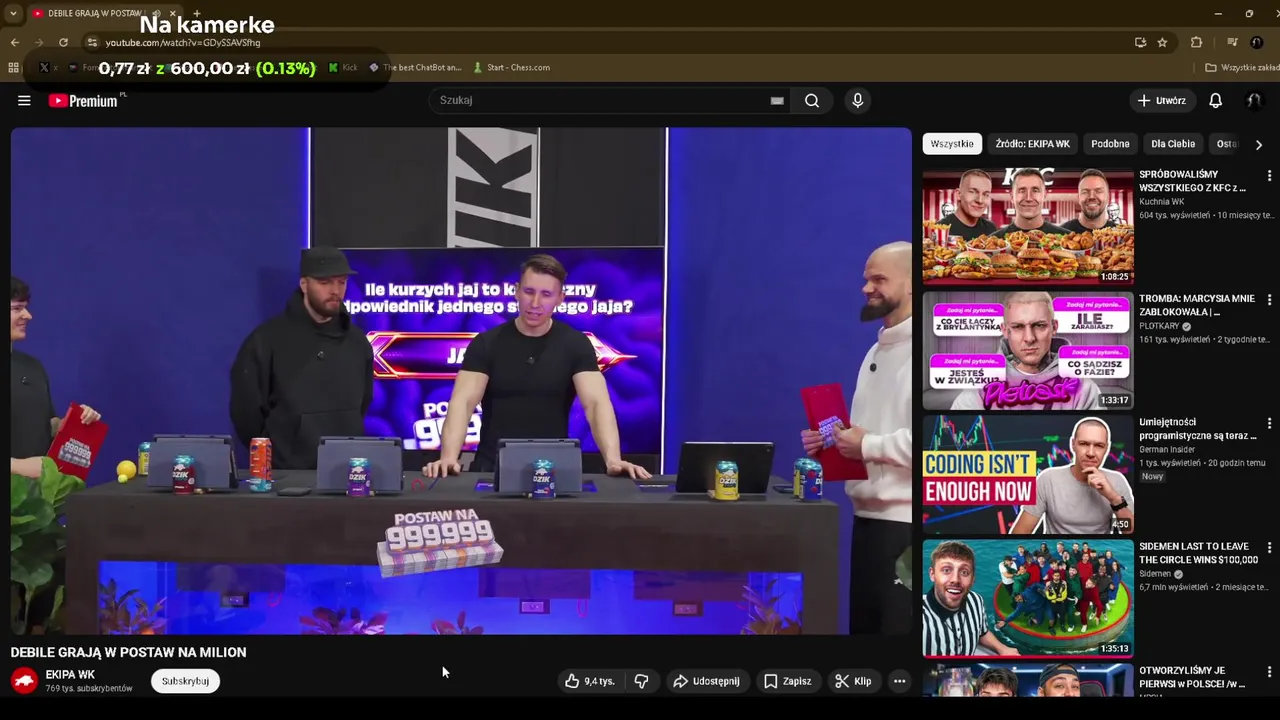
Task: Click the PLOTKARY channel text
Action: [x=1159, y=326]
